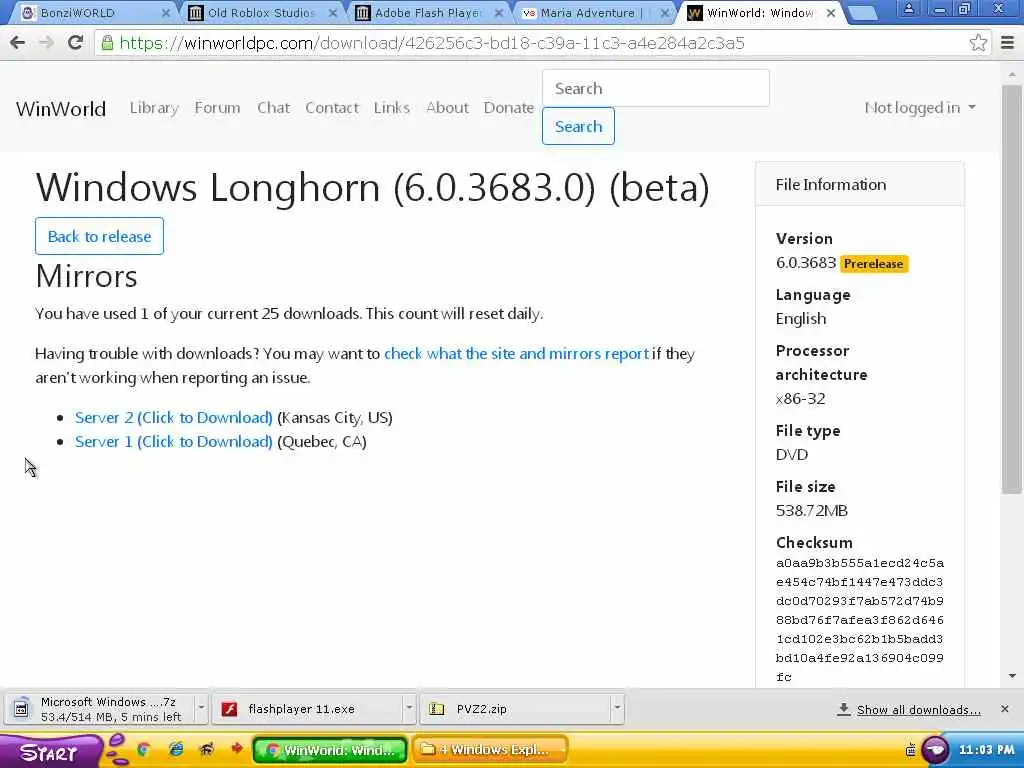This screenshot has height=768, width=1024.
Task: Download from Server 1 (Quebec)
Action: coord(174,441)
